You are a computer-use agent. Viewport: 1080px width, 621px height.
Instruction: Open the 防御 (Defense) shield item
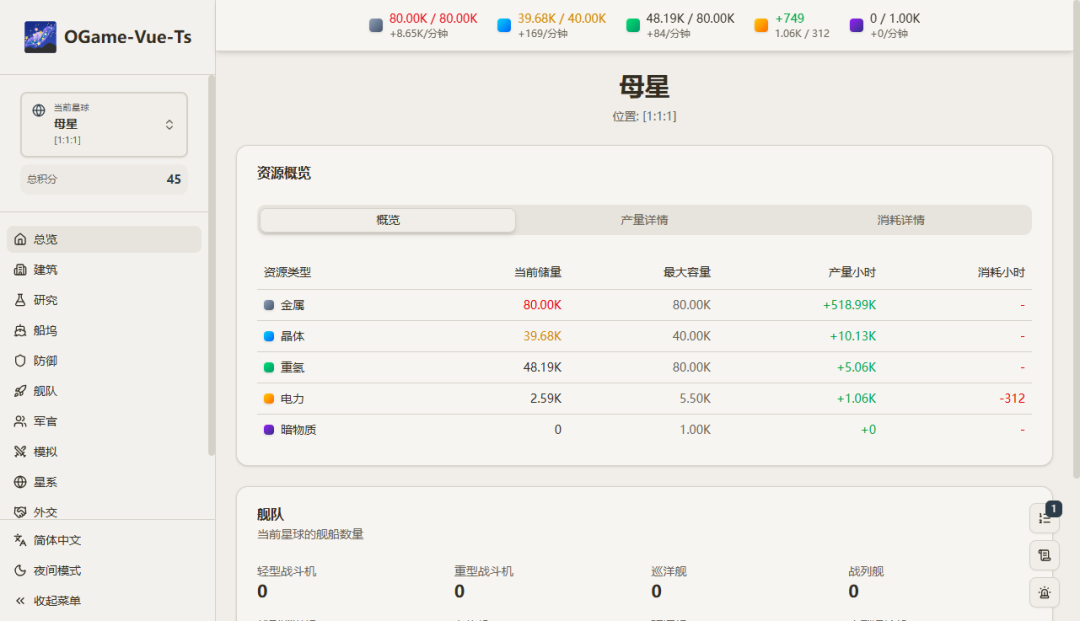tap(20, 361)
